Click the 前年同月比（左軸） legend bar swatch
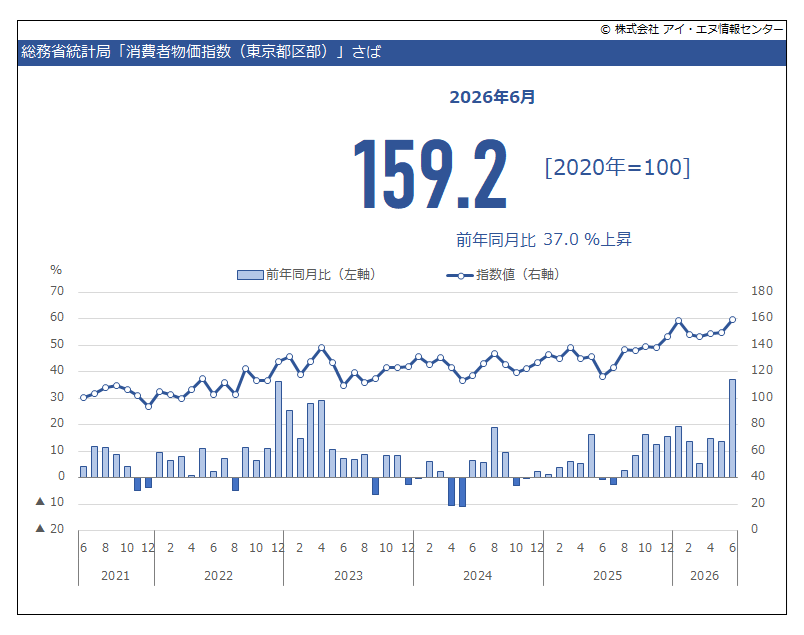804x635 pixels. (250, 275)
